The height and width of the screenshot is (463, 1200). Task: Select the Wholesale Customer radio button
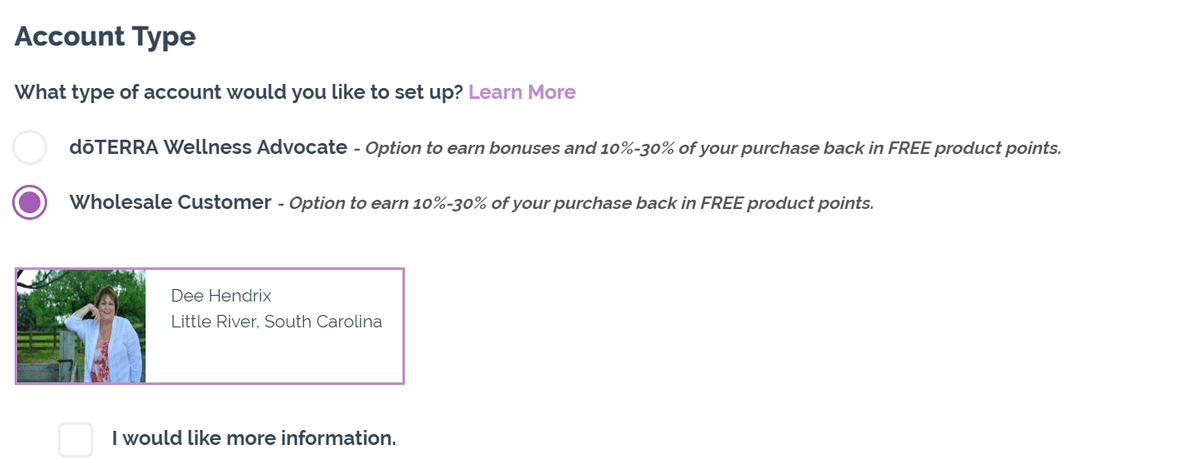click(x=30, y=202)
